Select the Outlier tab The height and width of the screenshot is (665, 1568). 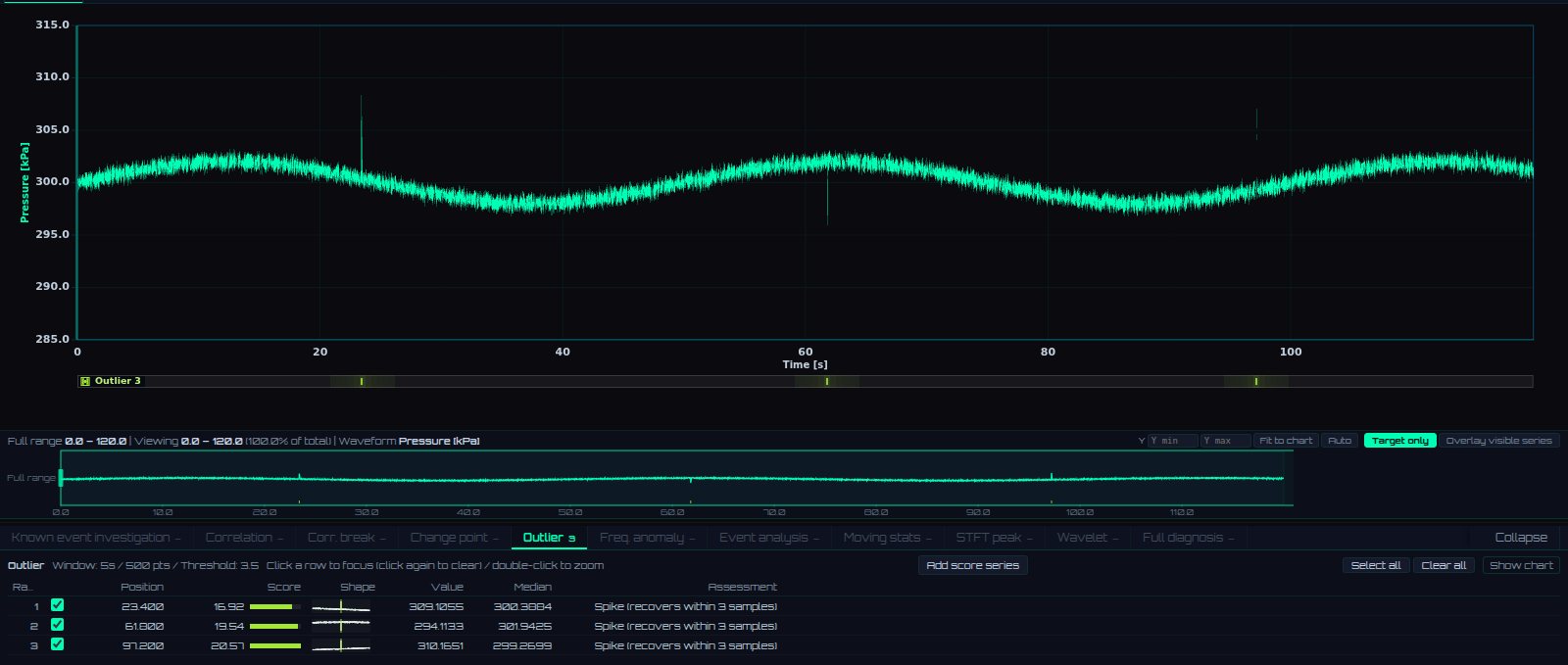pos(549,538)
